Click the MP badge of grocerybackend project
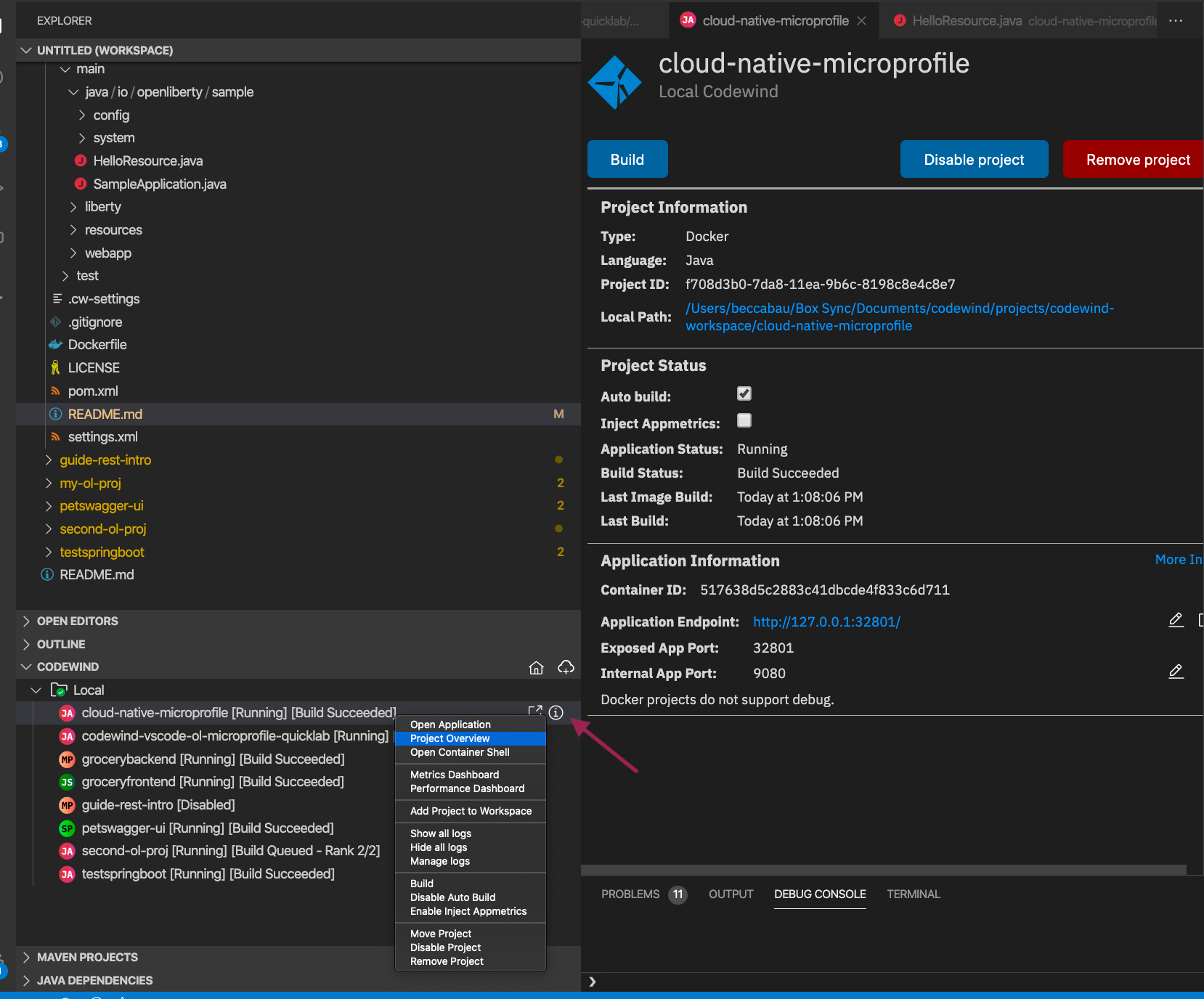The width and height of the screenshot is (1204, 999). [67, 759]
